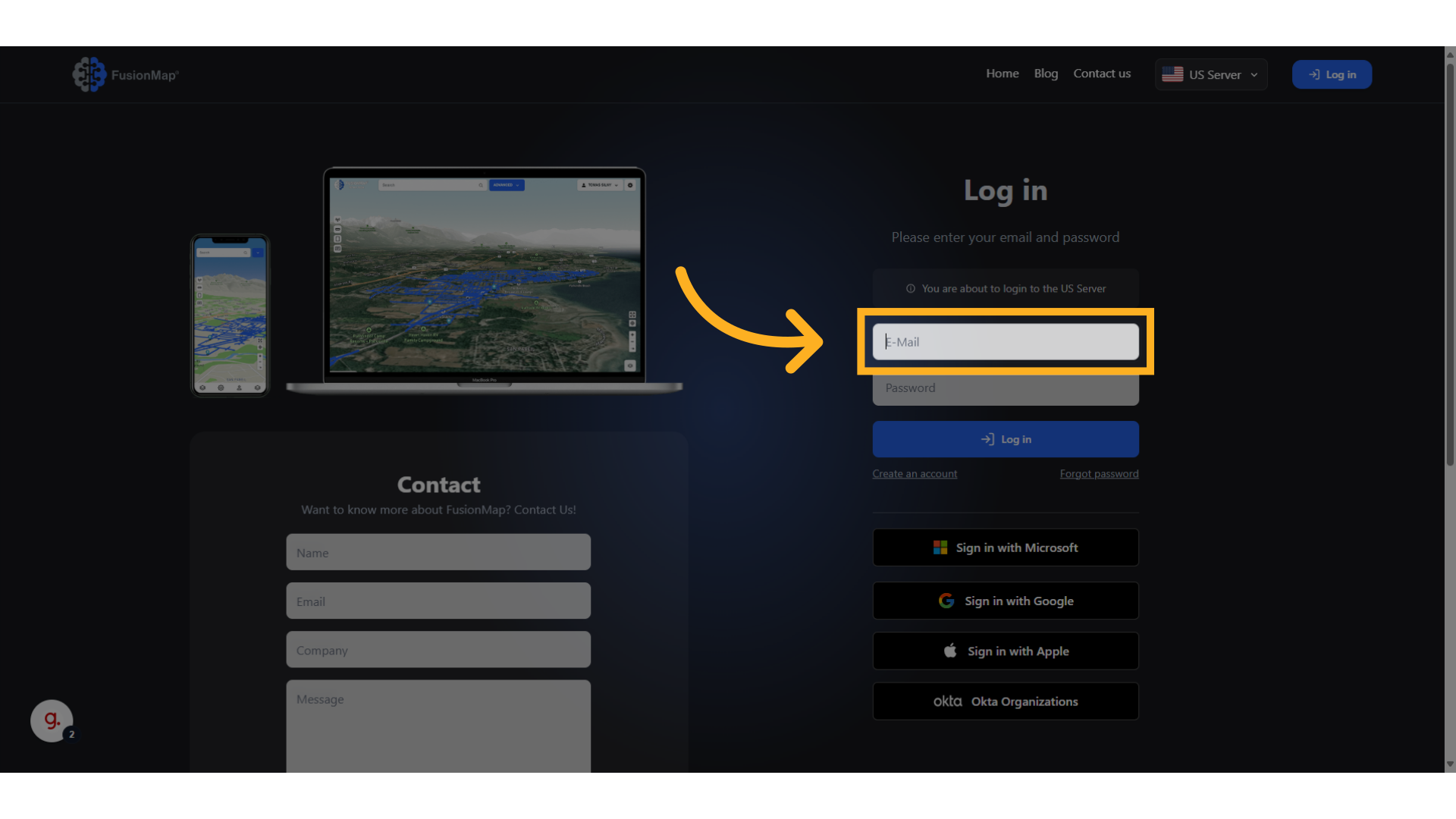Follow the Create an account link
Image resolution: width=1456 pixels, height=819 pixels.
point(915,474)
